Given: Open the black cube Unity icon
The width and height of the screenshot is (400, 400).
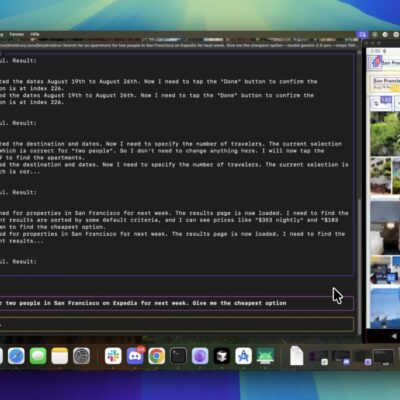Looking at the screenshot, I should [222, 356].
